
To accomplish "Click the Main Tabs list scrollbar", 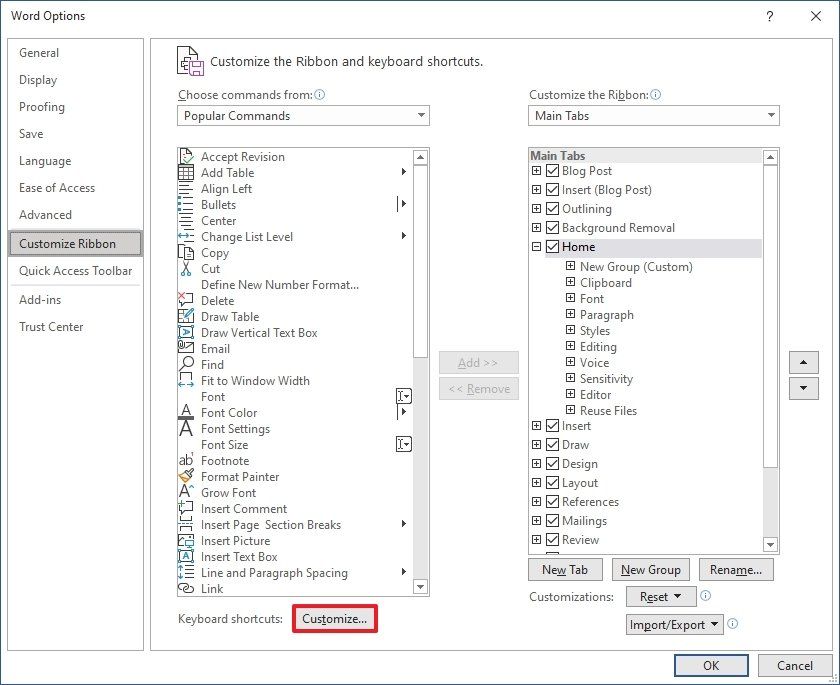I will [770, 350].
